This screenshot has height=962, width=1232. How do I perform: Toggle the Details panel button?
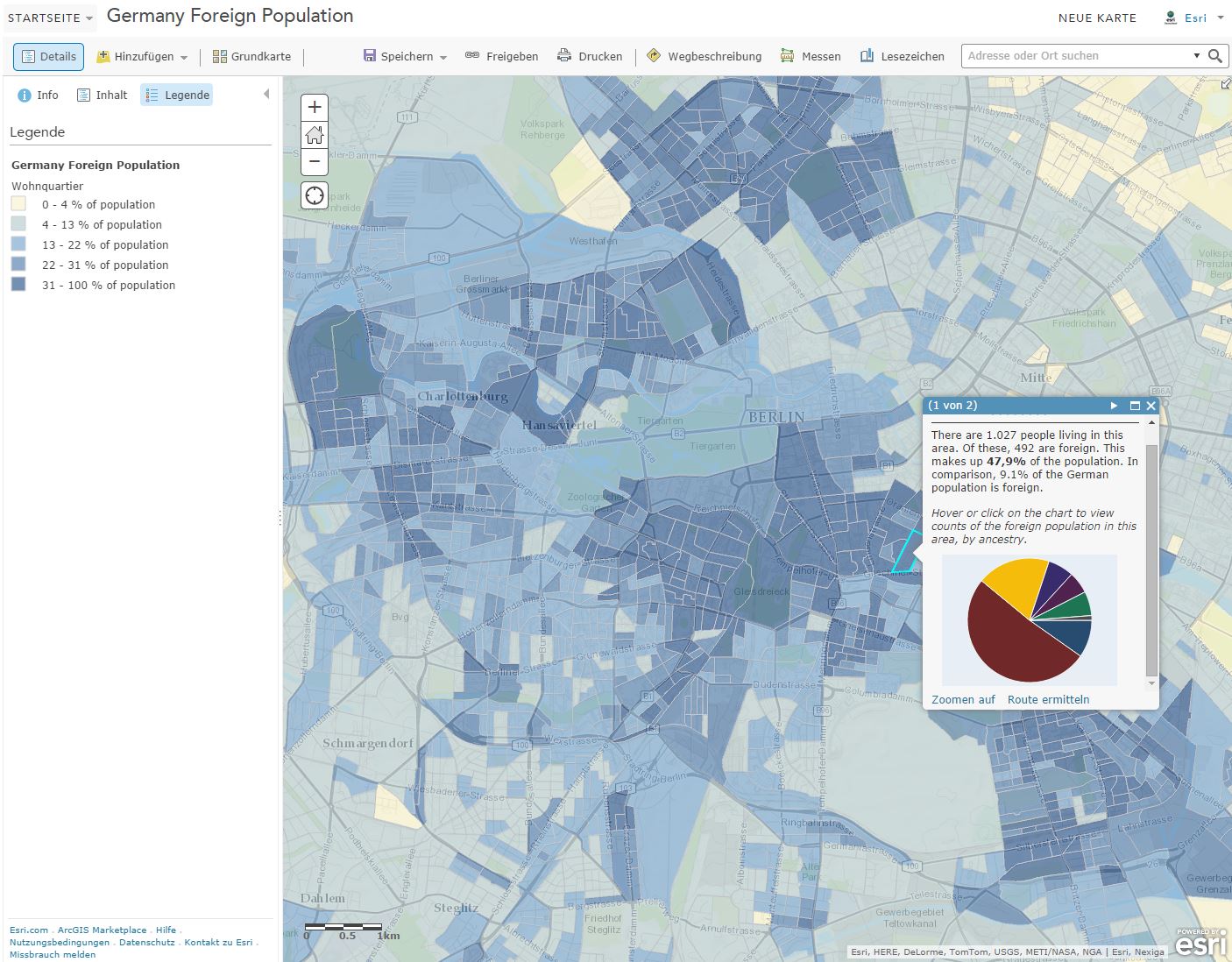coord(48,56)
